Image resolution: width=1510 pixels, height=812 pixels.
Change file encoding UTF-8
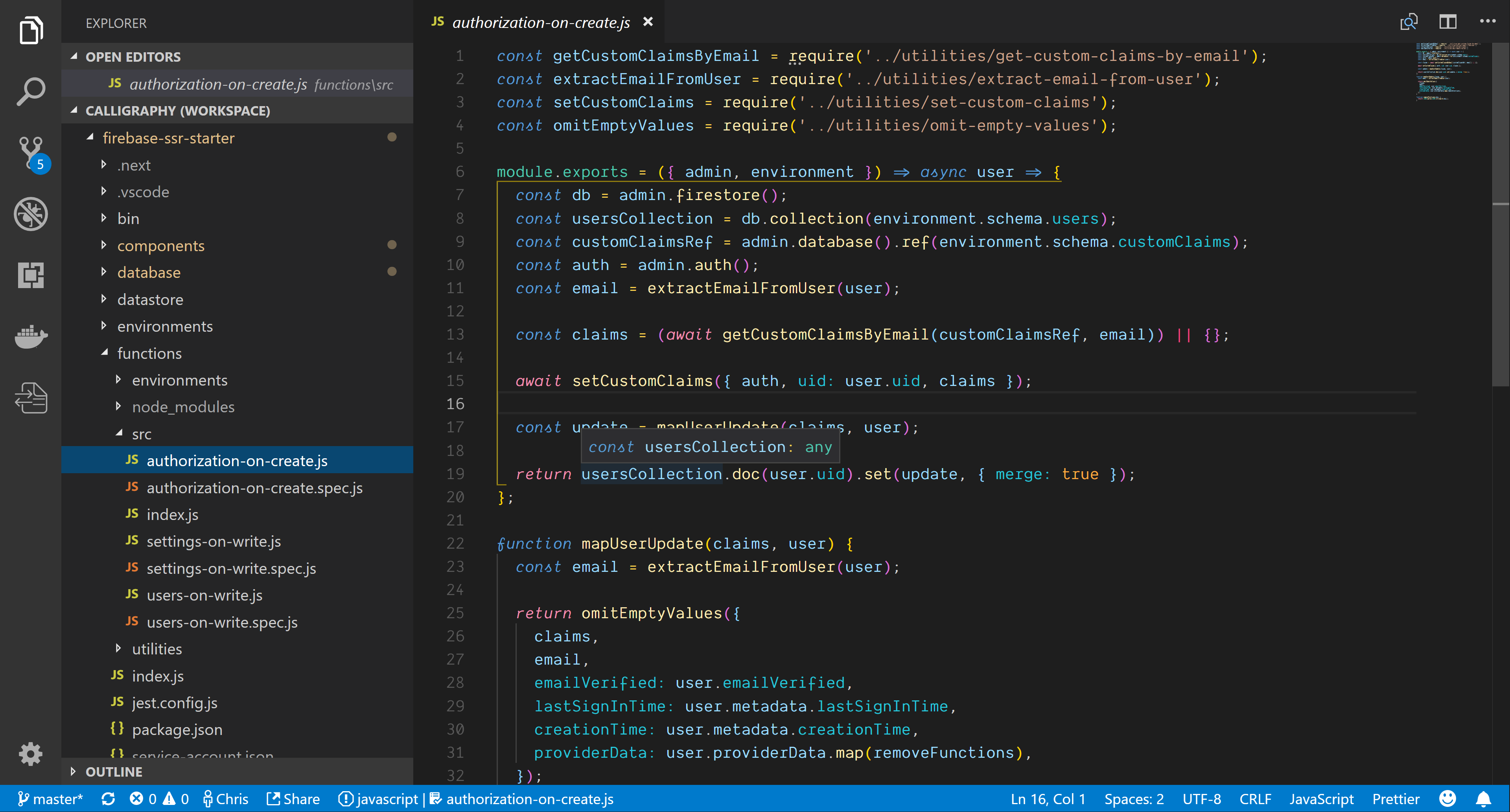coord(1202,799)
